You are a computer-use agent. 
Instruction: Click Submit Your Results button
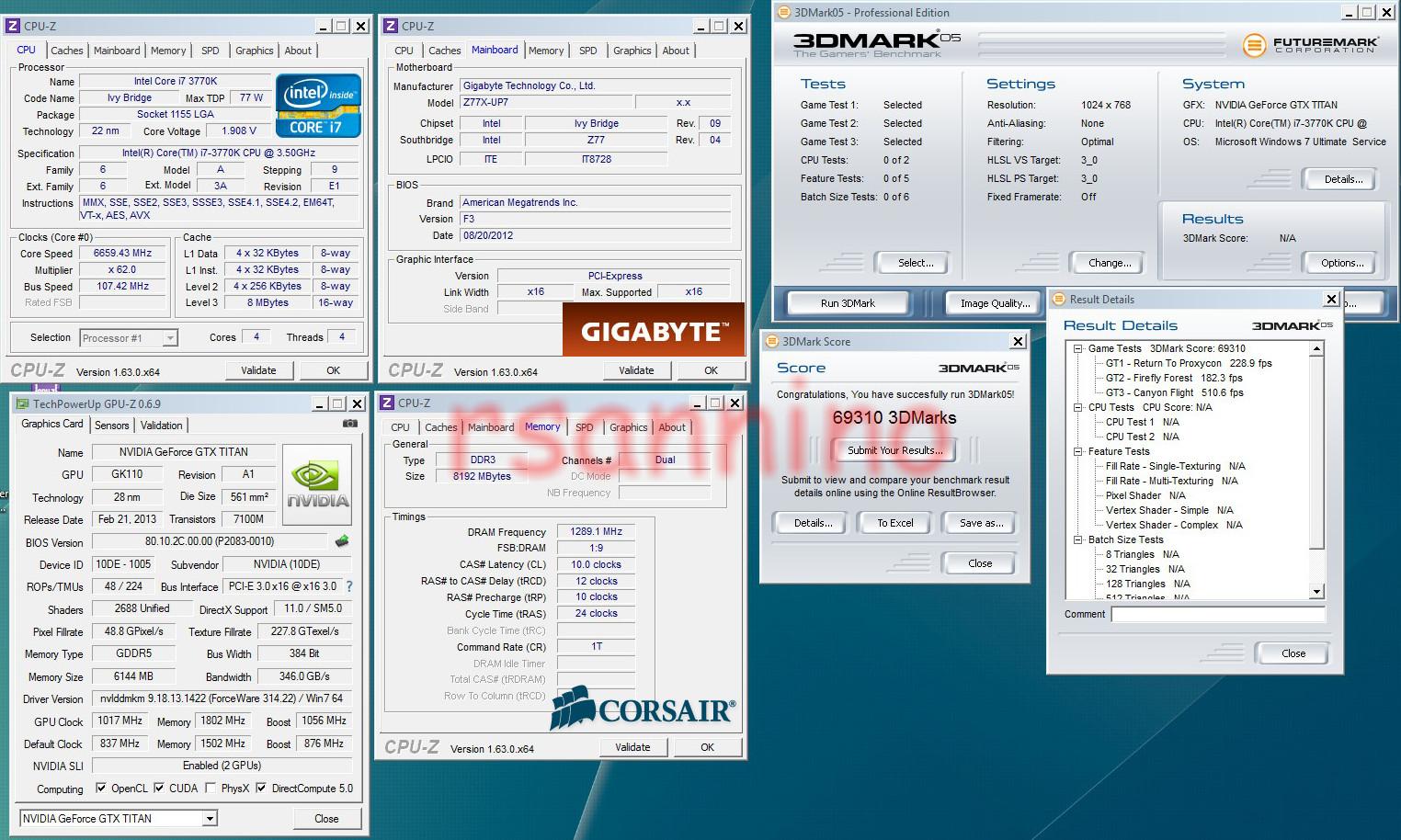click(894, 450)
